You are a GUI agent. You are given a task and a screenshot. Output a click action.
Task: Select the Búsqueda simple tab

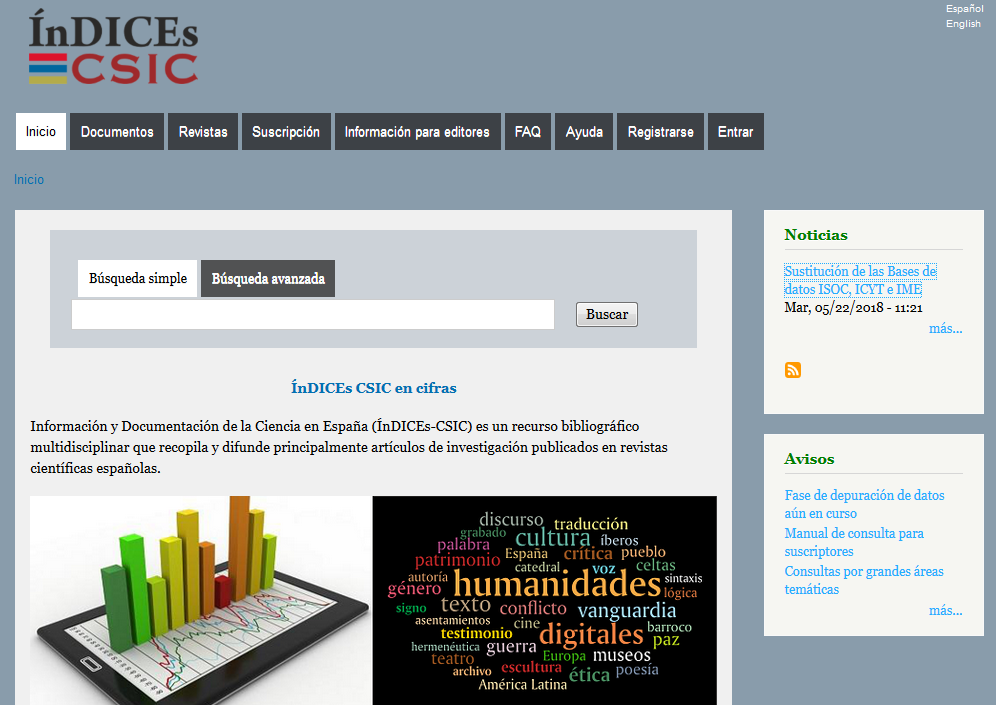click(x=138, y=278)
